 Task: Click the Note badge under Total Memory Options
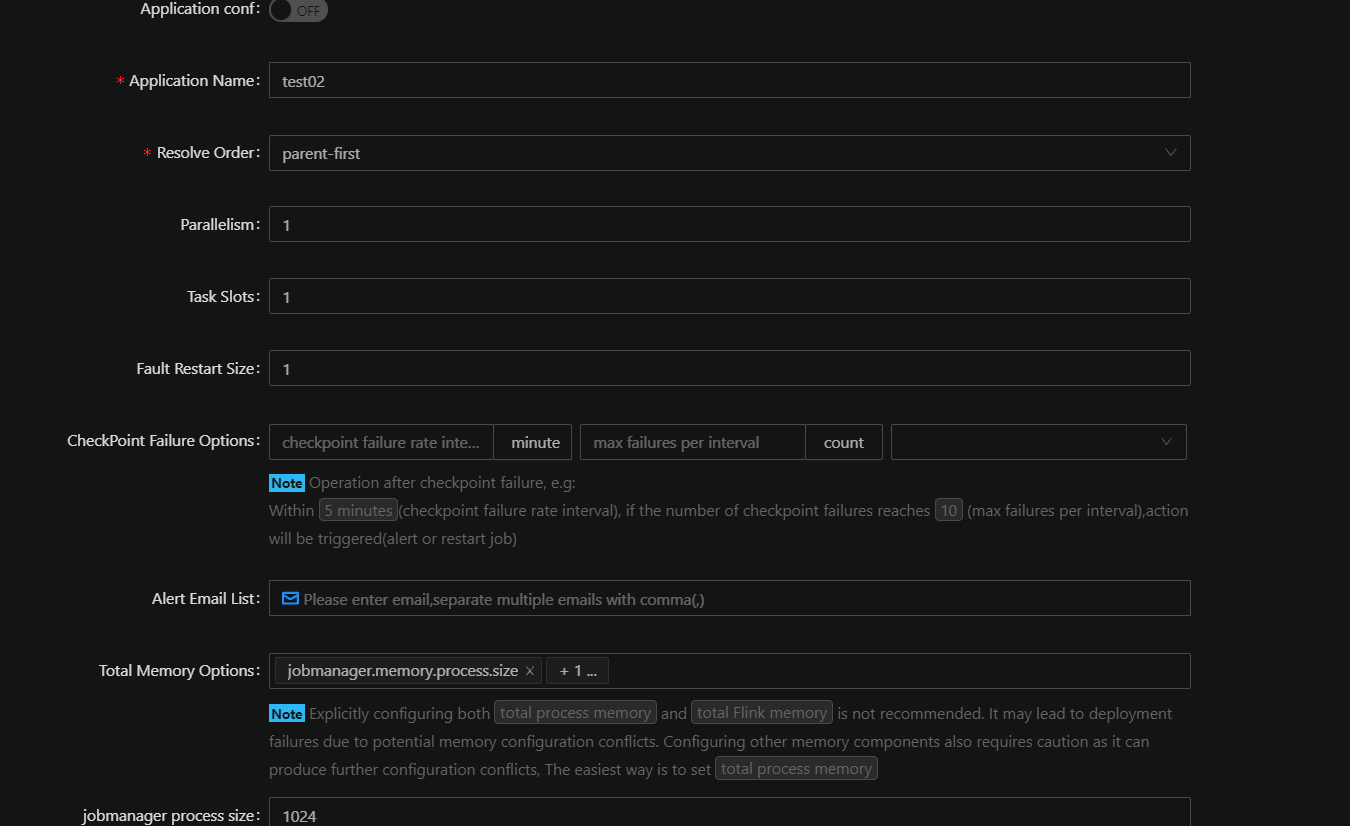(287, 713)
